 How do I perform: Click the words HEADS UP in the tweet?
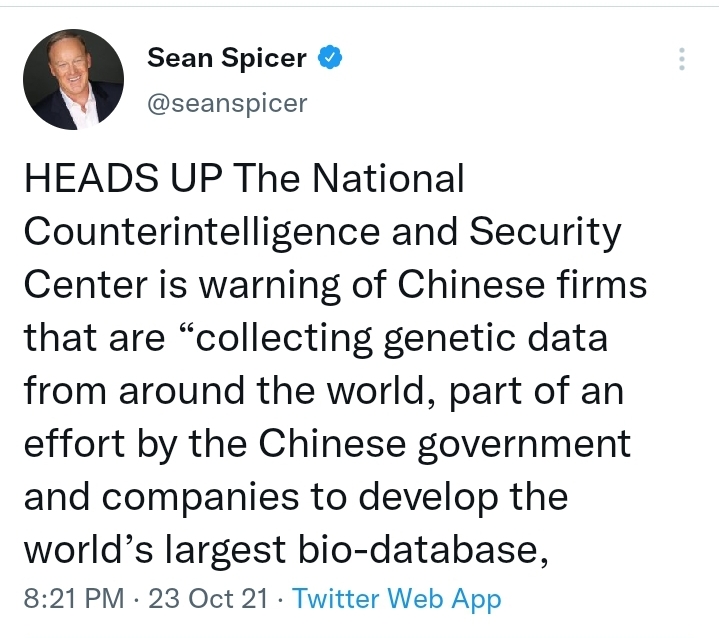(x=122, y=180)
